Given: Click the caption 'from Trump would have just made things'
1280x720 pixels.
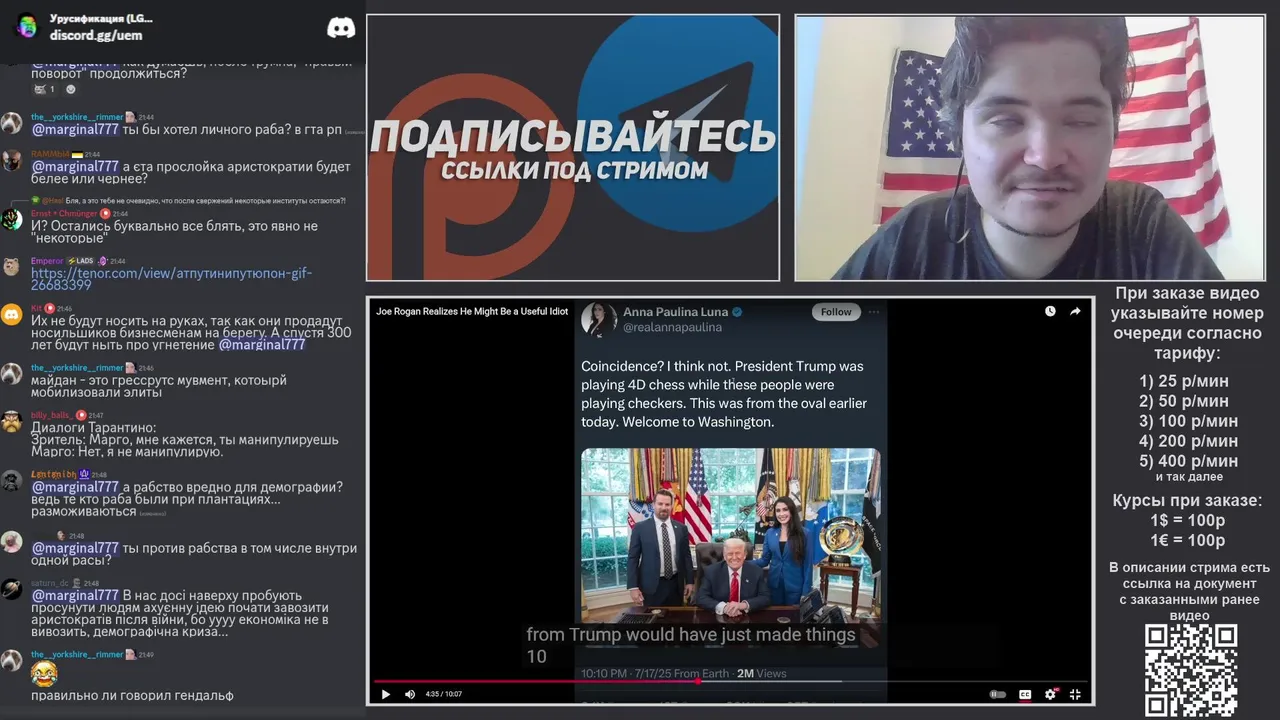Looking at the screenshot, I should (691, 634).
